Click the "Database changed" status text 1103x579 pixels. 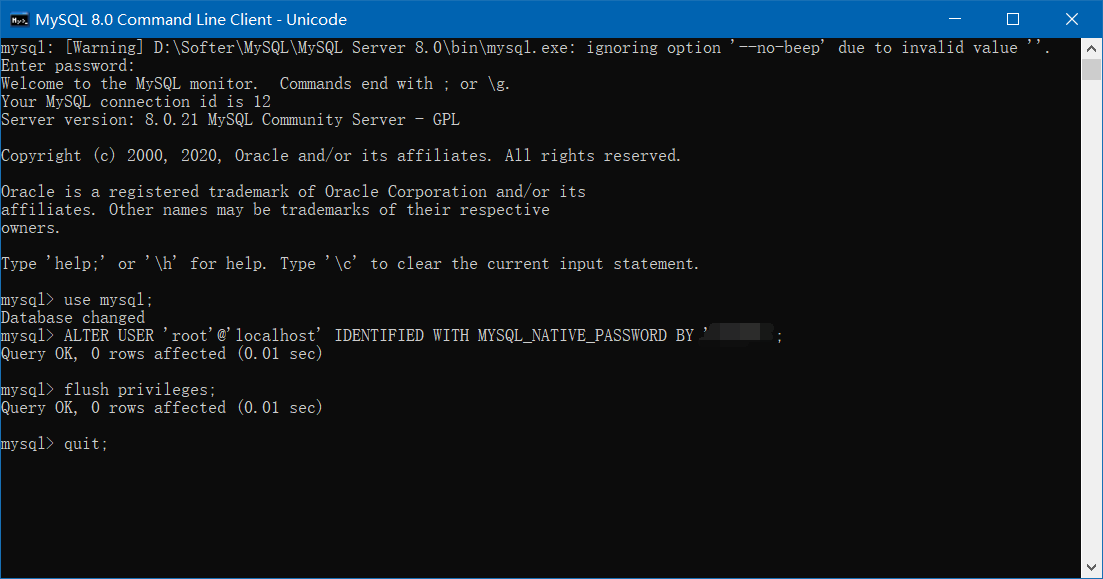[72, 317]
